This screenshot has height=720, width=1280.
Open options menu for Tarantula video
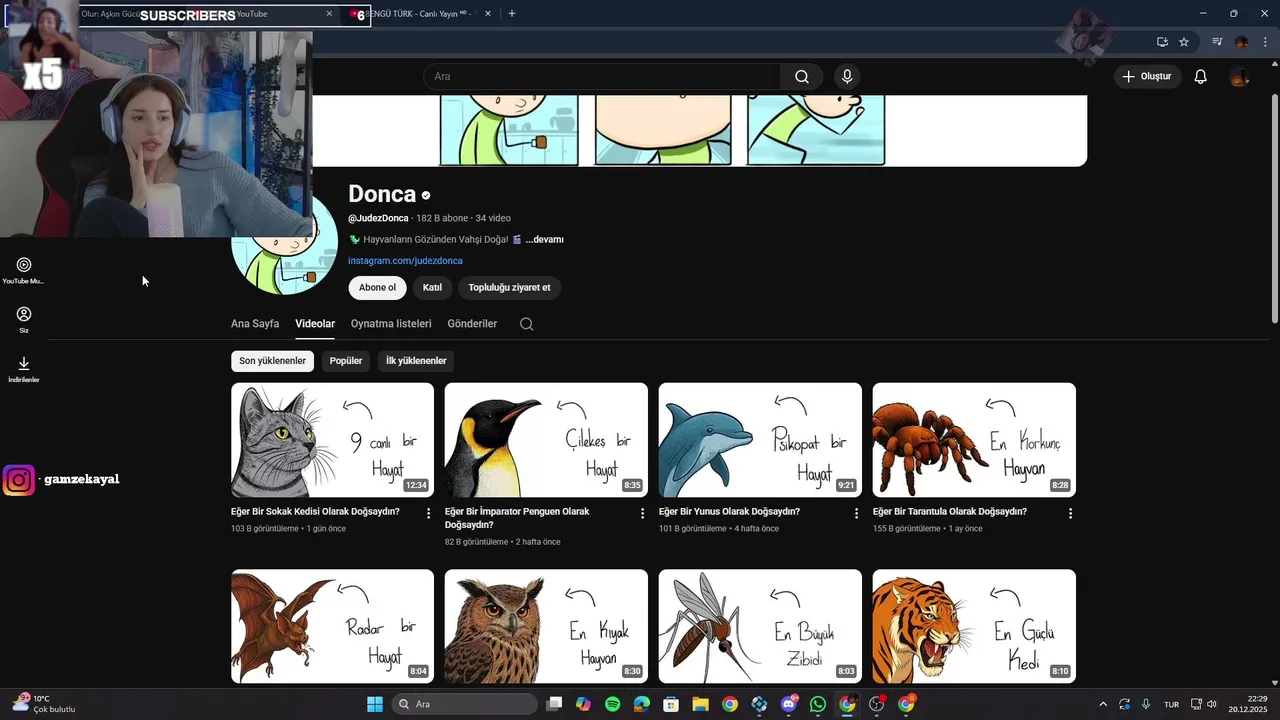click(1070, 513)
